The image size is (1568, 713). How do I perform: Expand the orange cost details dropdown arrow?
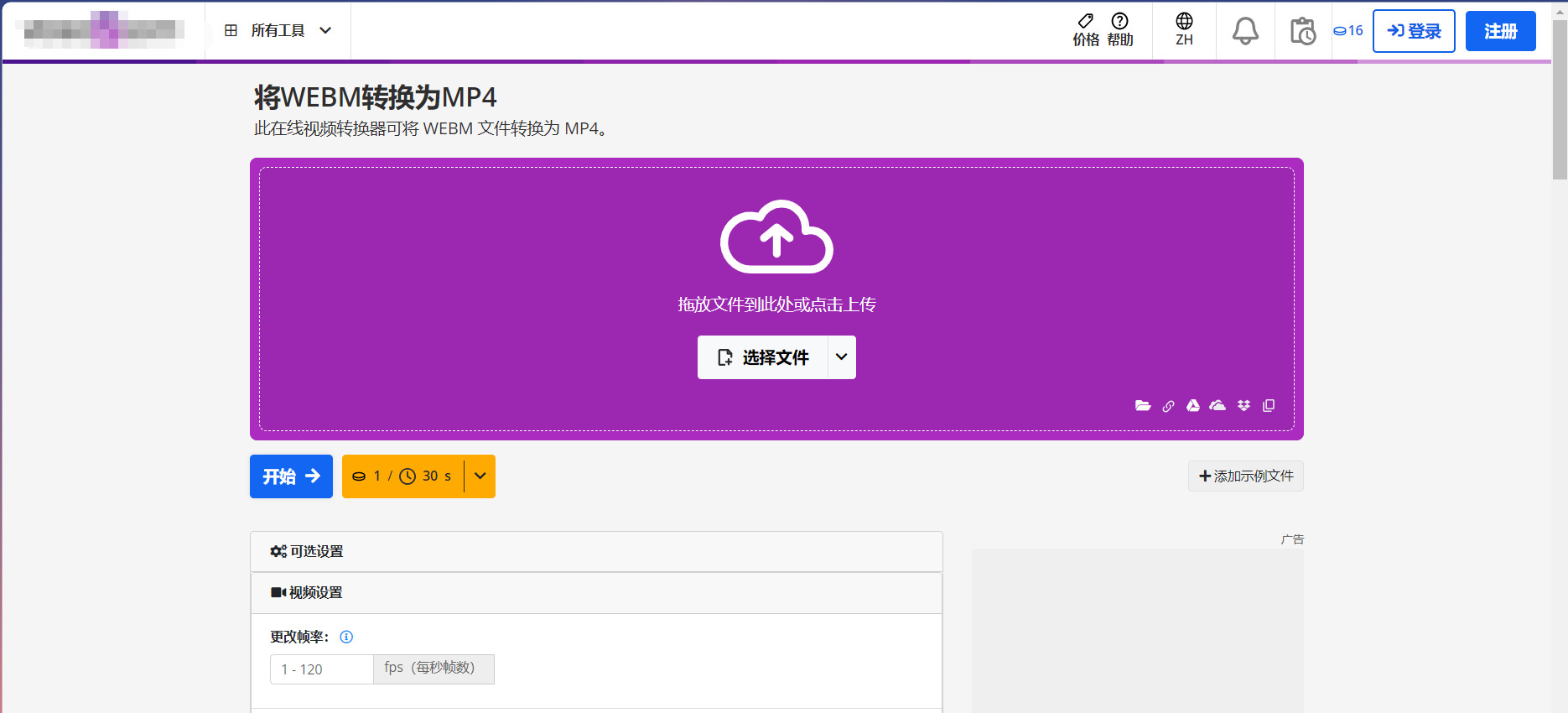click(x=480, y=476)
